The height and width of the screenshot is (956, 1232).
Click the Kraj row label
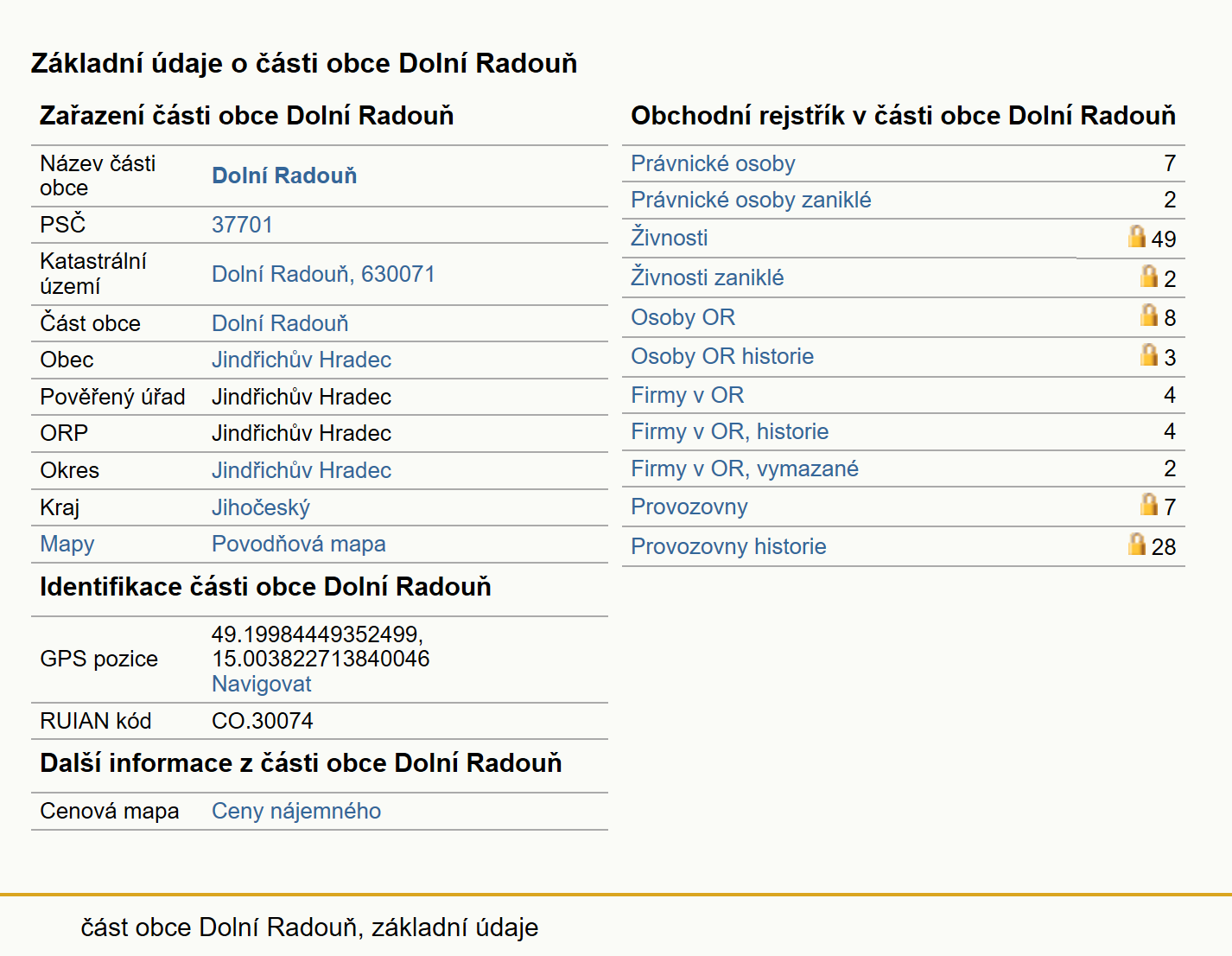(60, 507)
